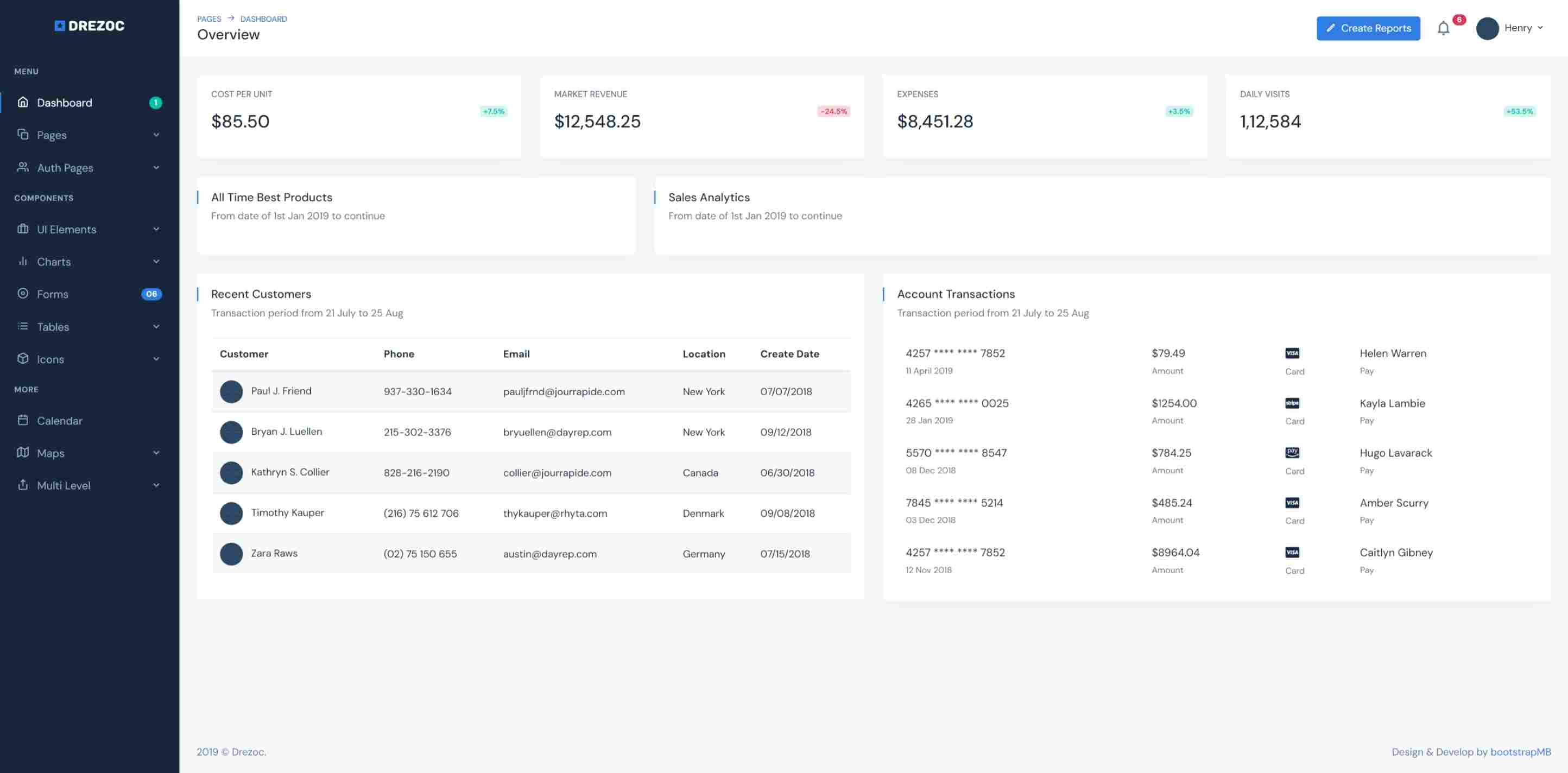The height and width of the screenshot is (773, 1568).
Task: Click the Maps sidebar icon
Action: [x=23, y=452]
